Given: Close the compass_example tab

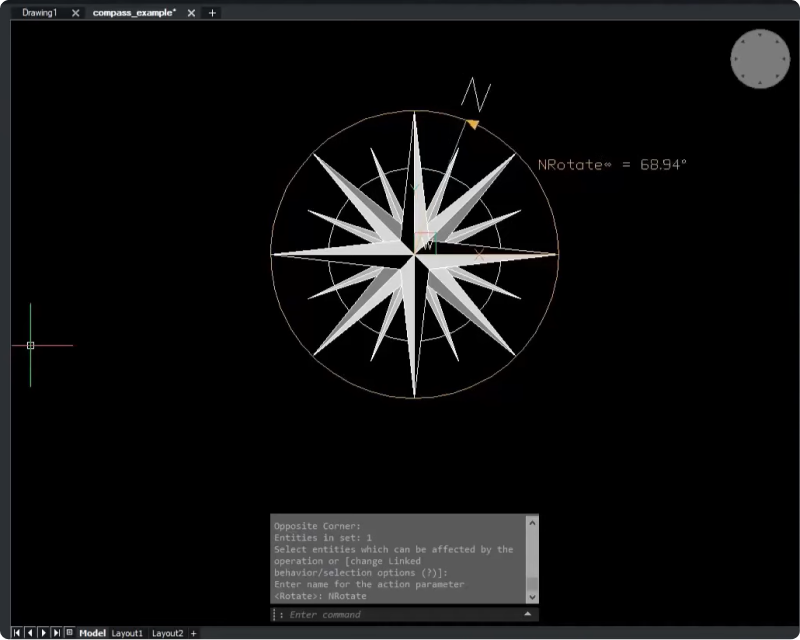Looking at the screenshot, I should click(191, 13).
